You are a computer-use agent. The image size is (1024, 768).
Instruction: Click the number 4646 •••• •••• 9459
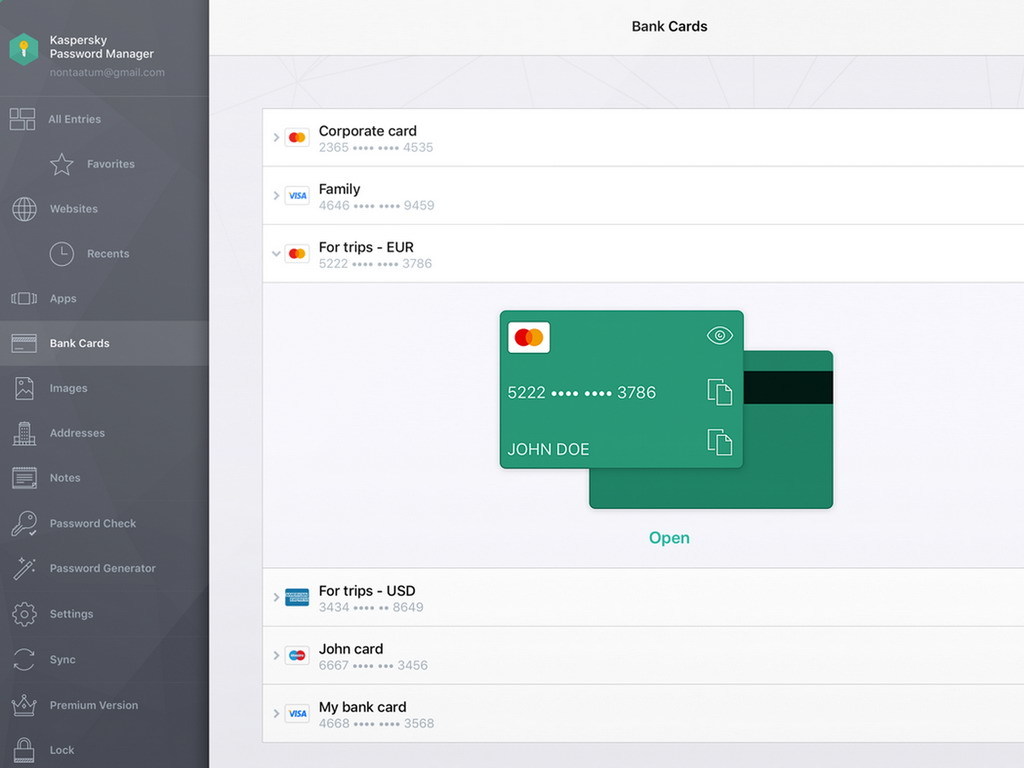[x=377, y=206]
